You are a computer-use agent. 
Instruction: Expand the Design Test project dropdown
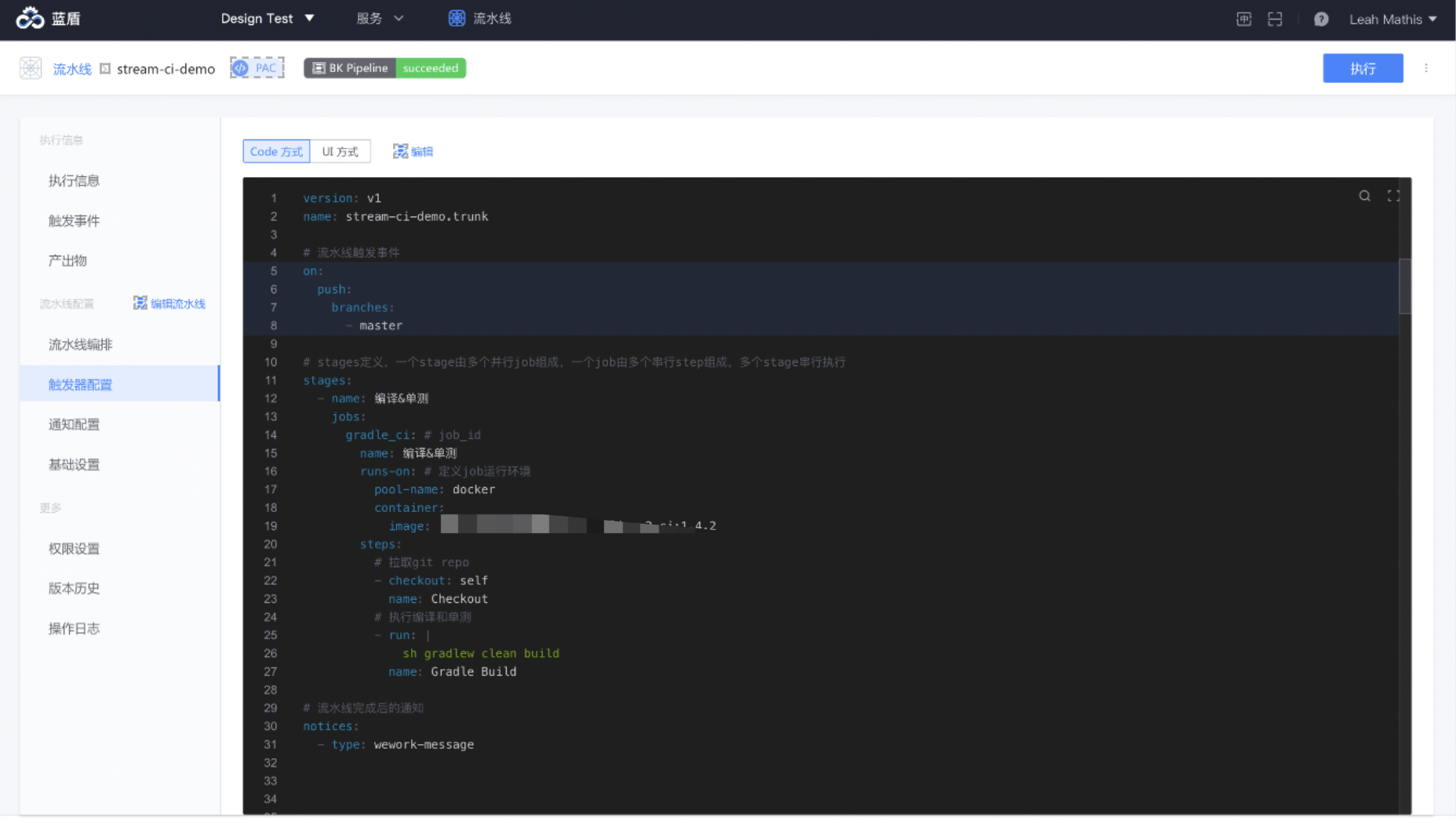pyautogui.click(x=268, y=18)
